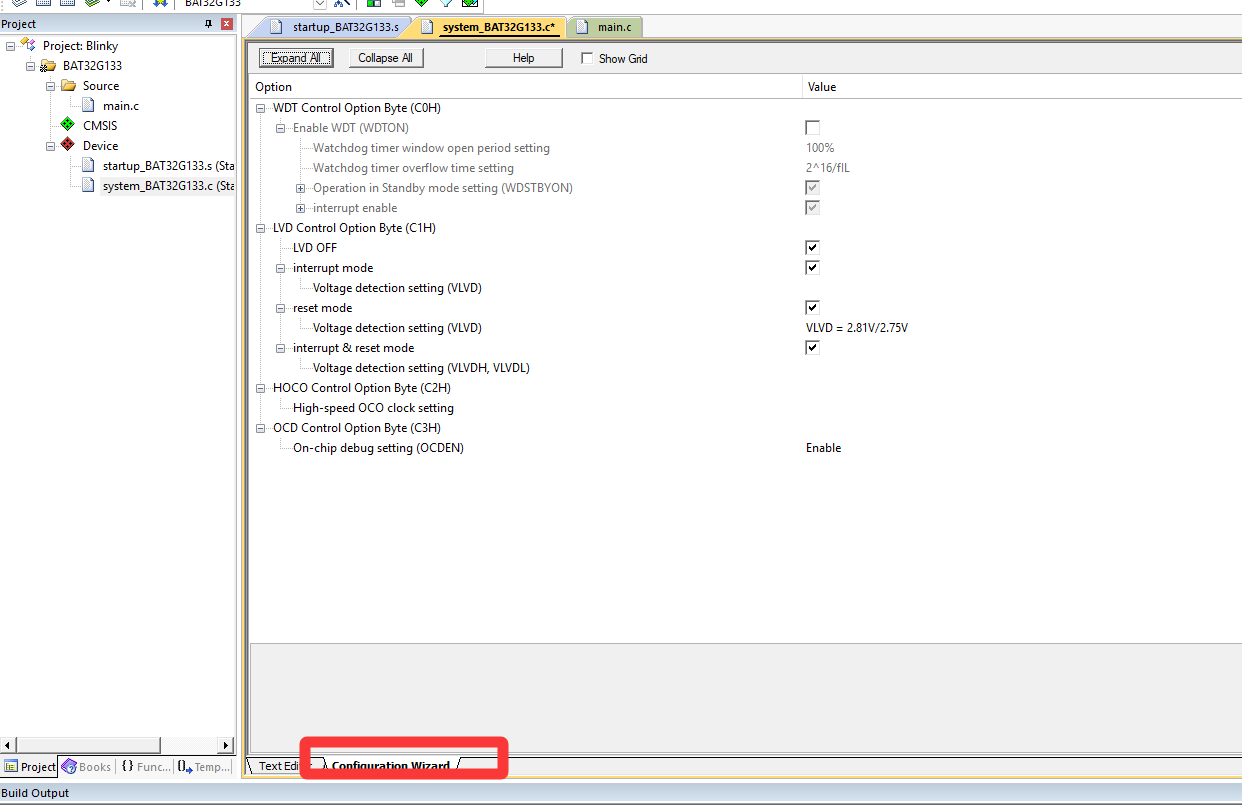Select system_BAT32G133.c in the project tree

(168, 186)
